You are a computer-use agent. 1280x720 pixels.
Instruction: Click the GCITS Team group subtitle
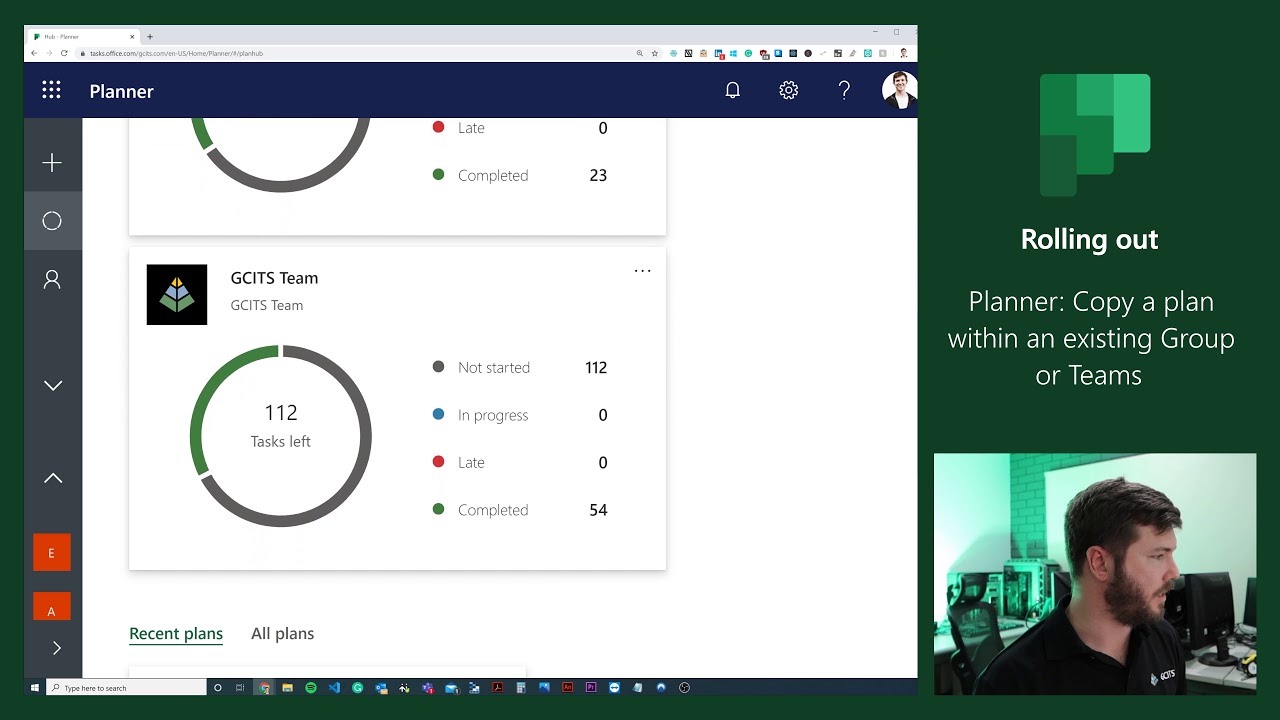click(267, 305)
